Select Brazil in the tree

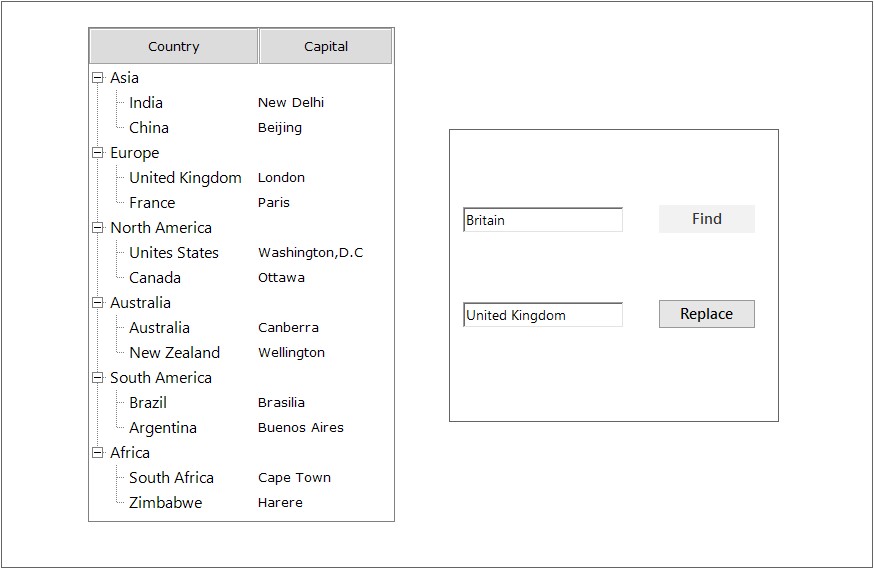click(148, 403)
